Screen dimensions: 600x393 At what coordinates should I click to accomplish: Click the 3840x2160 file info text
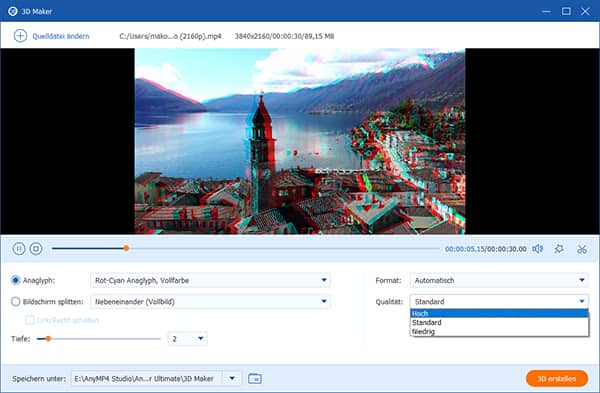(x=284, y=36)
